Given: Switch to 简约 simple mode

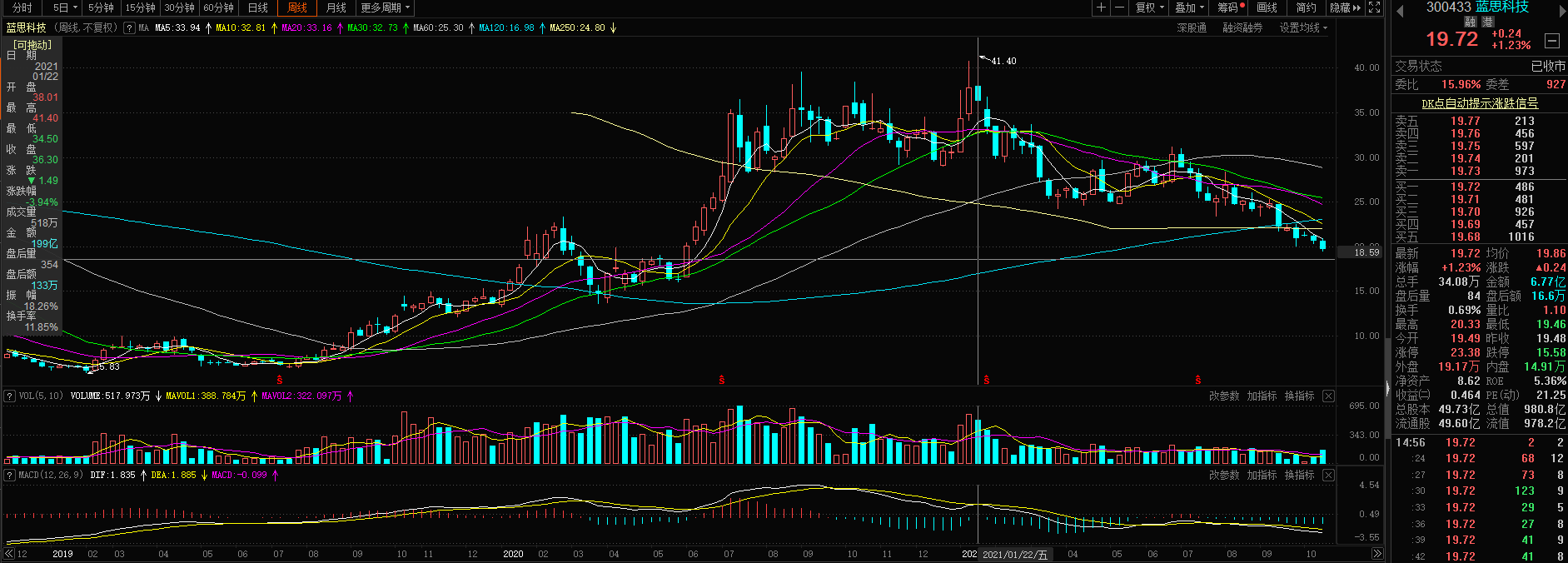Looking at the screenshot, I should click(1306, 7).
